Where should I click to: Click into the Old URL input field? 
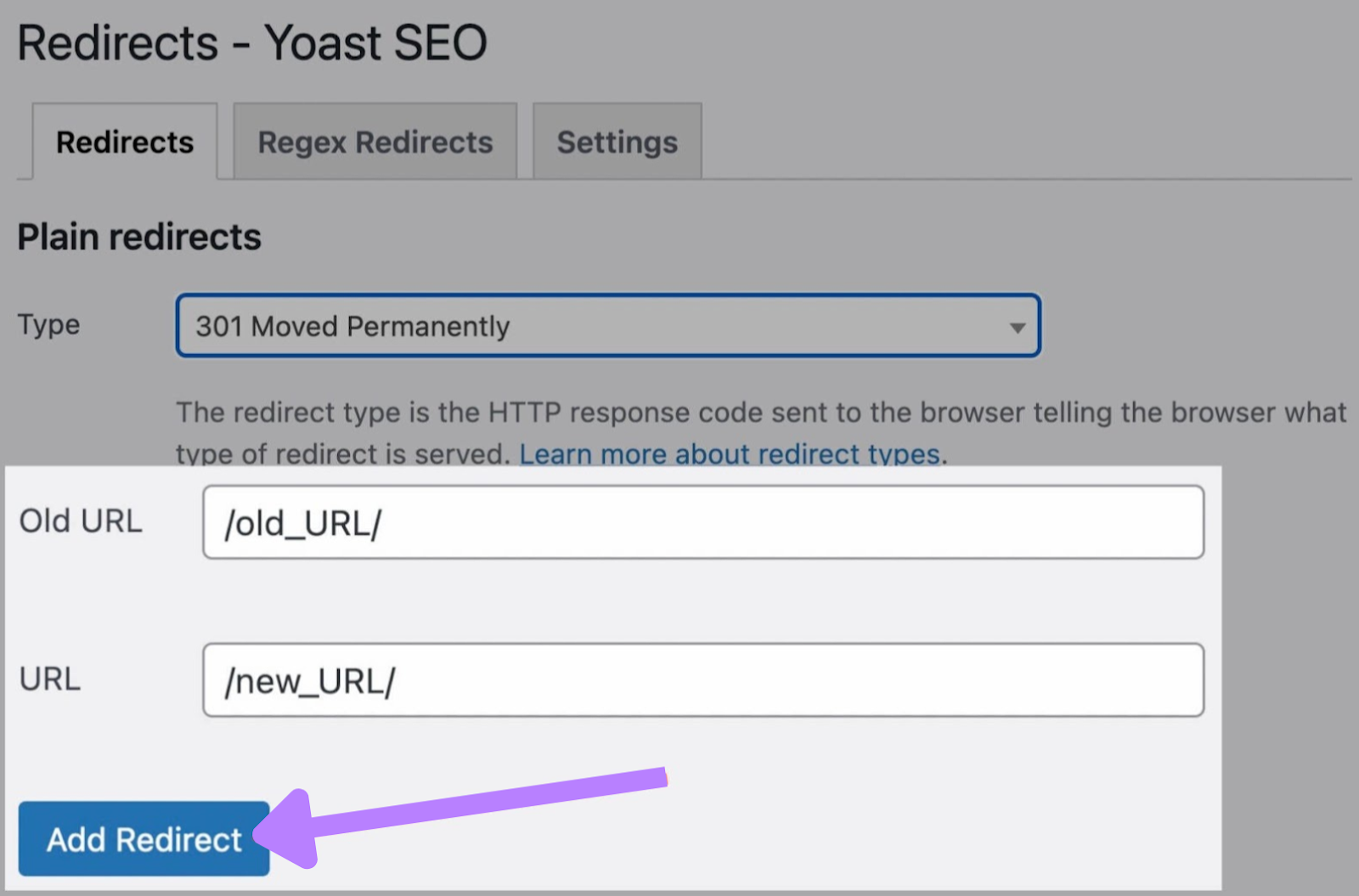(703, 521)
